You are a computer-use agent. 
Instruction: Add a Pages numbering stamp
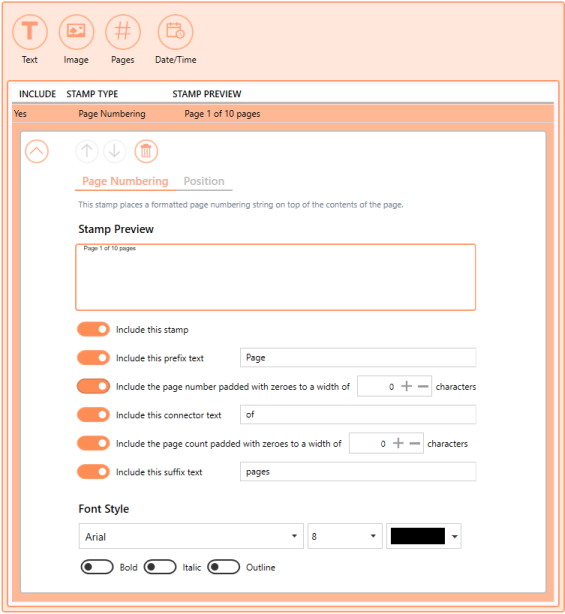click(x=123, y=32)
